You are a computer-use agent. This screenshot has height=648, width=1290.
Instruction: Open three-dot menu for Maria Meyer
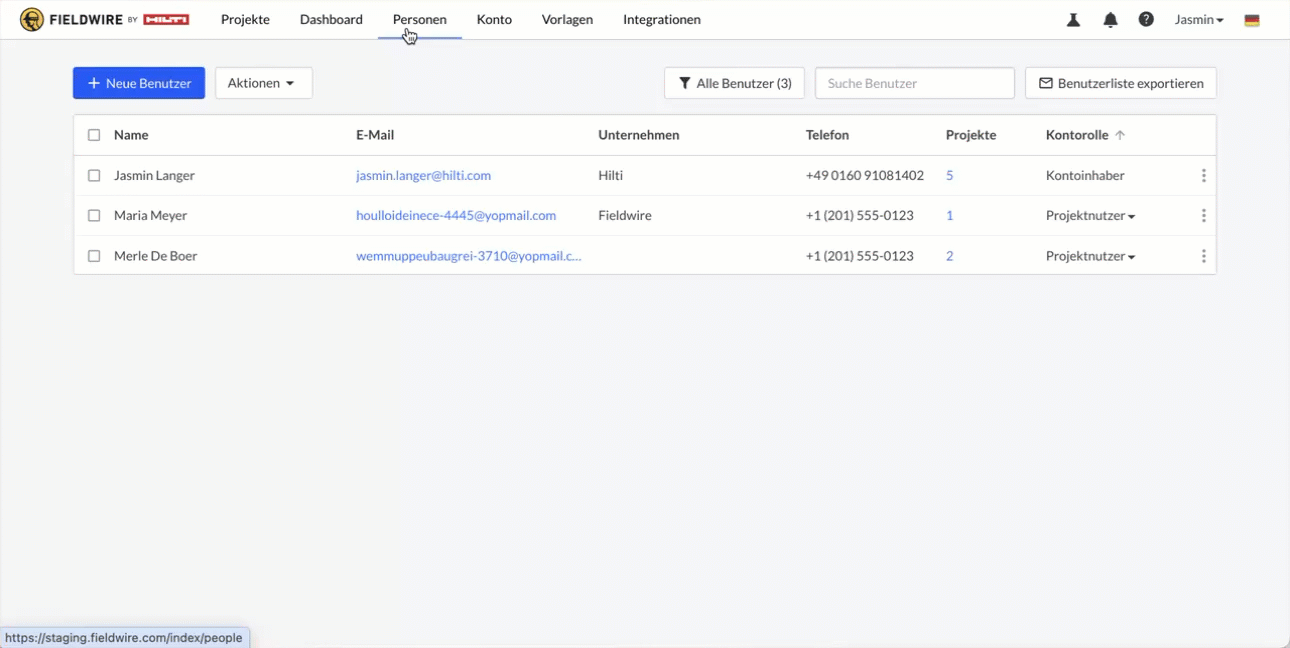[x=1203, y=216]
